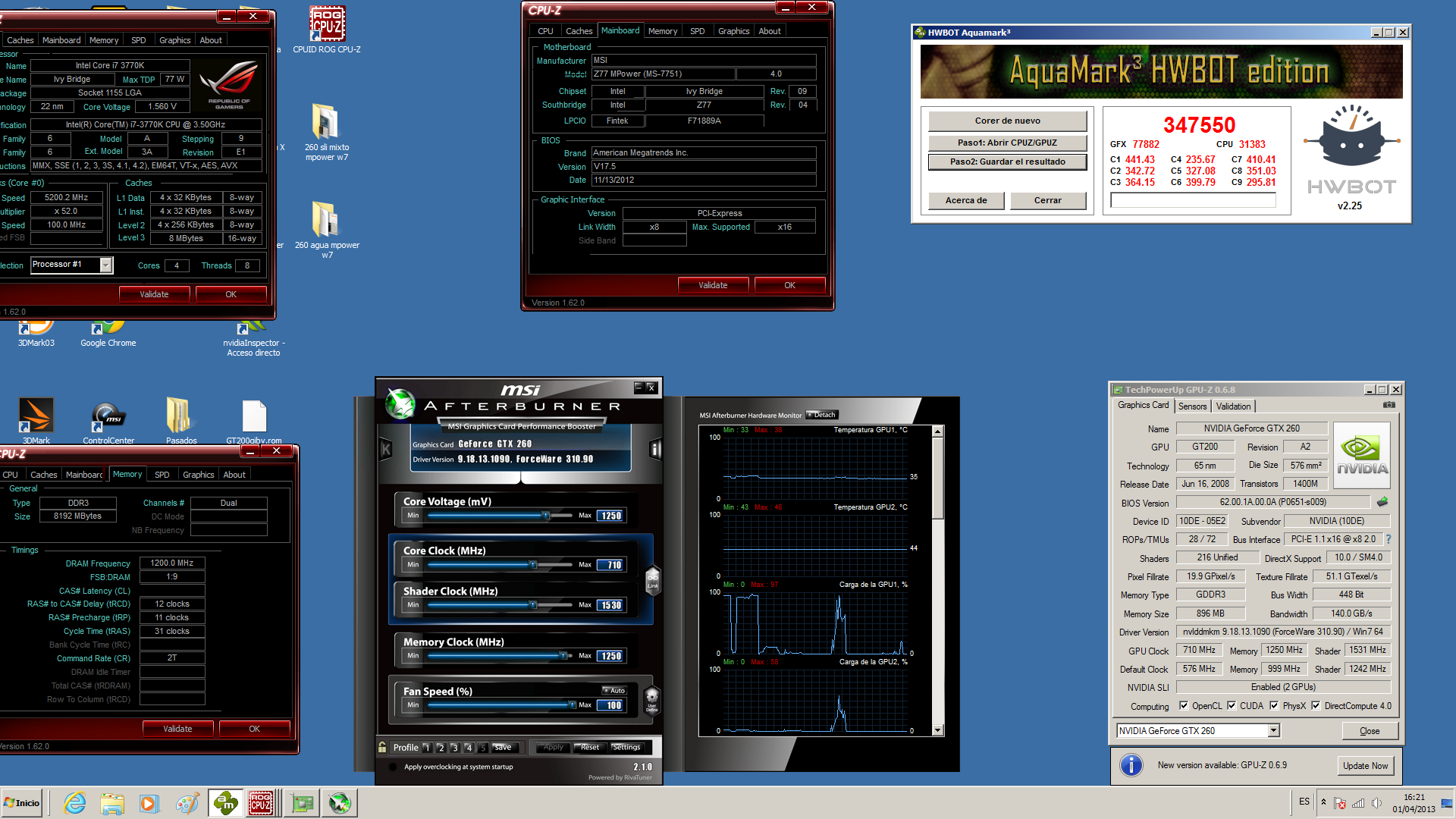This screenshot has height=819, width=1456.
Task: Toggle the Link clocks button in Afterburner
Action: (652, 581)
